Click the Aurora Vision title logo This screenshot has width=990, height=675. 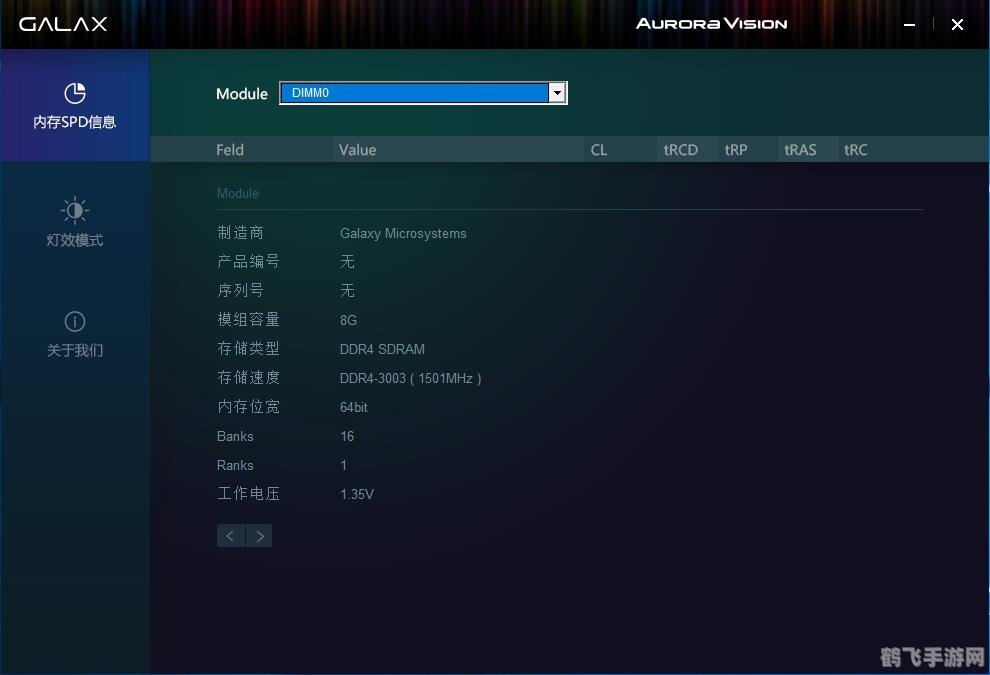click(711, 23)
